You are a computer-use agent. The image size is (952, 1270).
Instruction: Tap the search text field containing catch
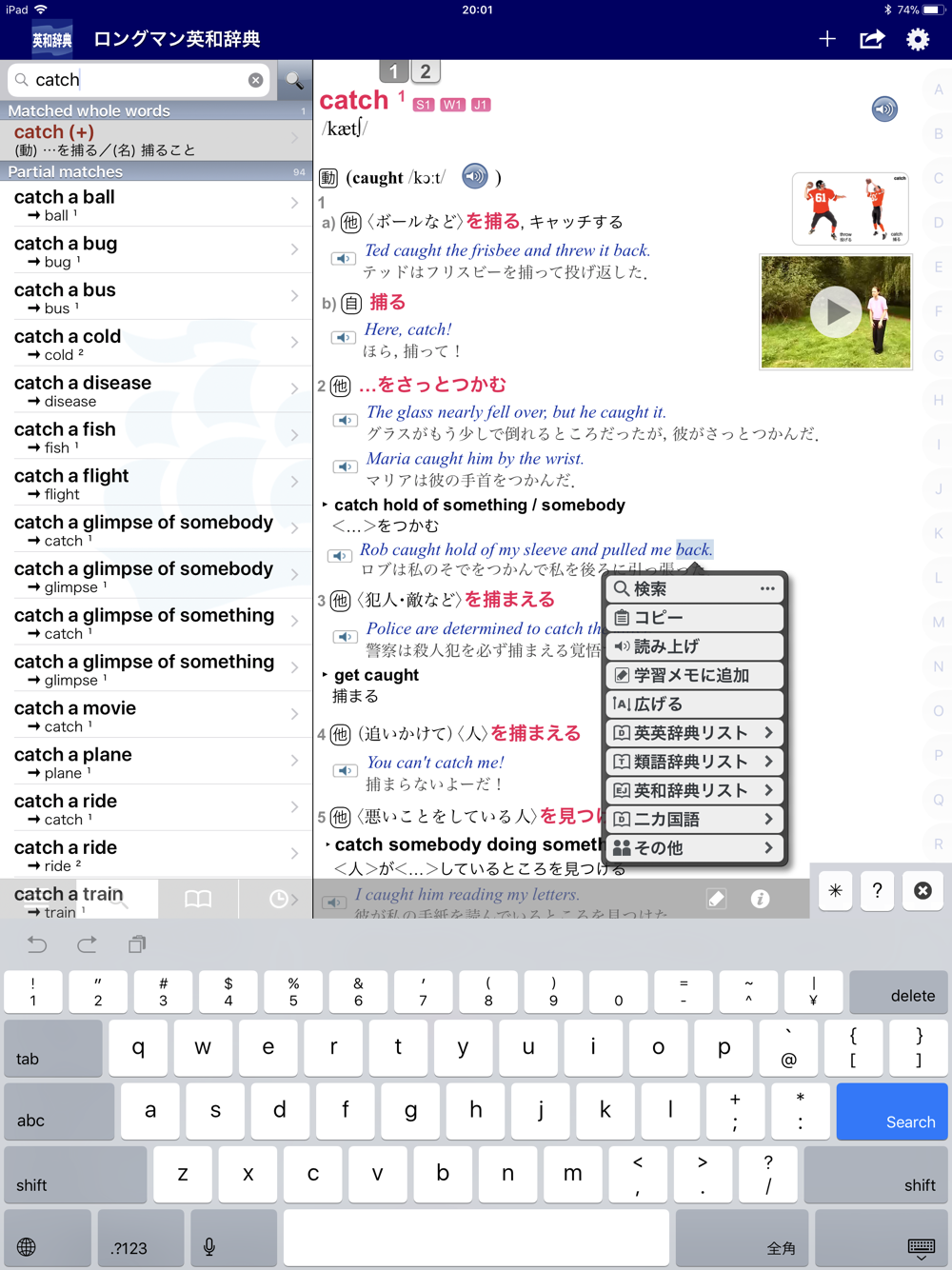(x=139, y=80)
